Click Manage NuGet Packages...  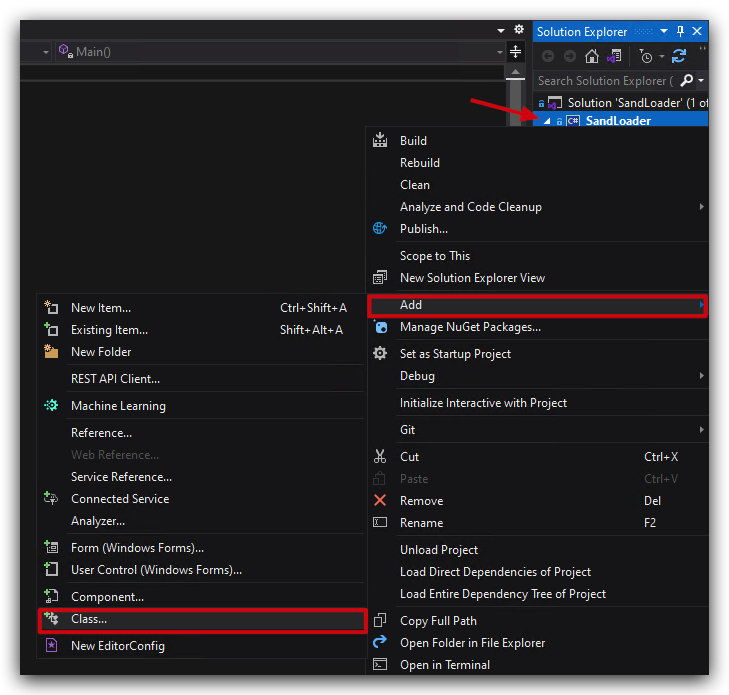(x=537, y=327)
